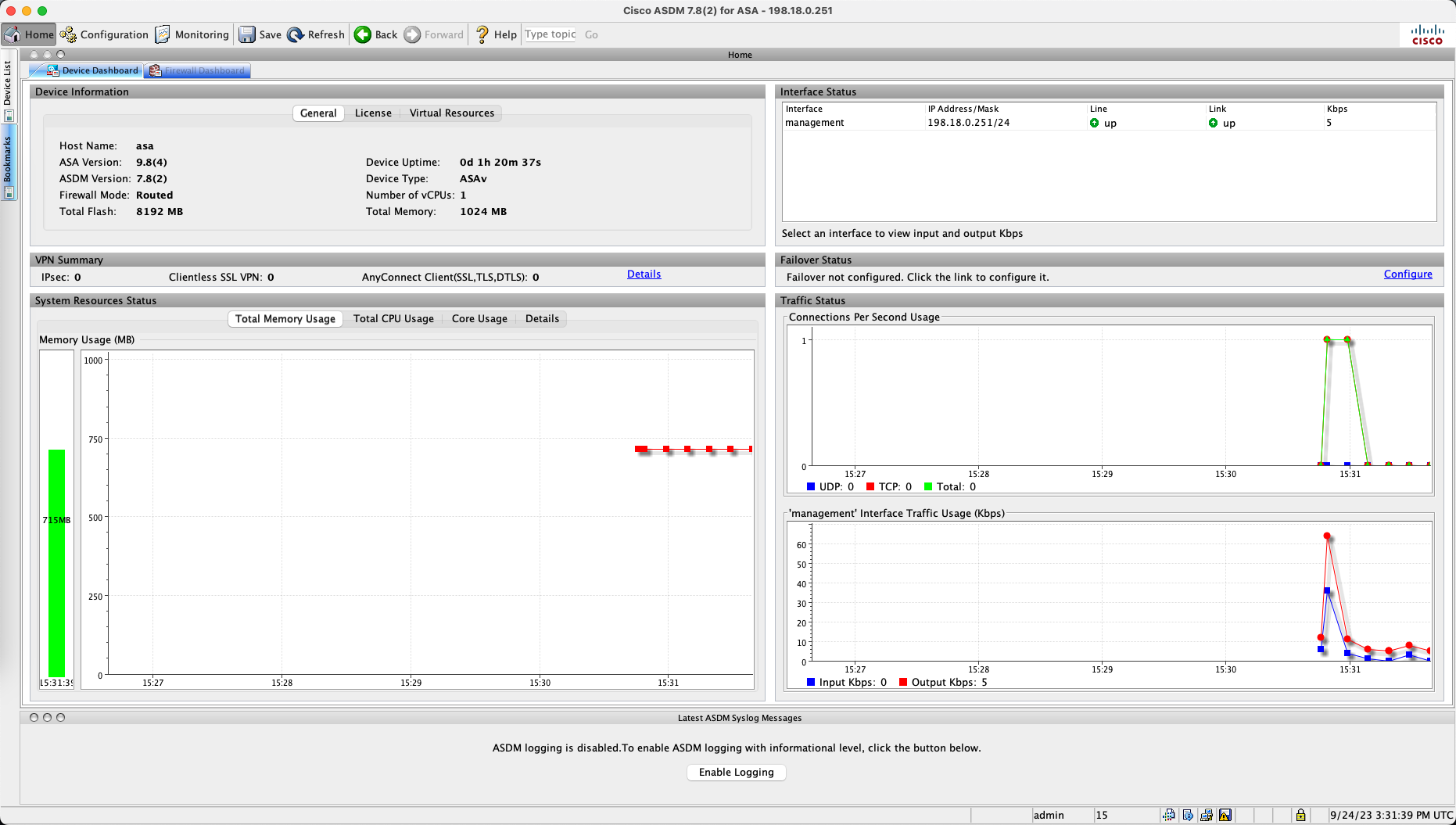Image resolution: width=1456 pixels, height=825 pixels.
Task: Go Back using green arrow
Action: click(363, 34)
